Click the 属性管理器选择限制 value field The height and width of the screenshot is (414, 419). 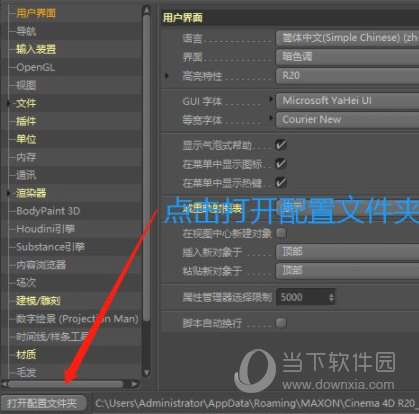point(302,297)
